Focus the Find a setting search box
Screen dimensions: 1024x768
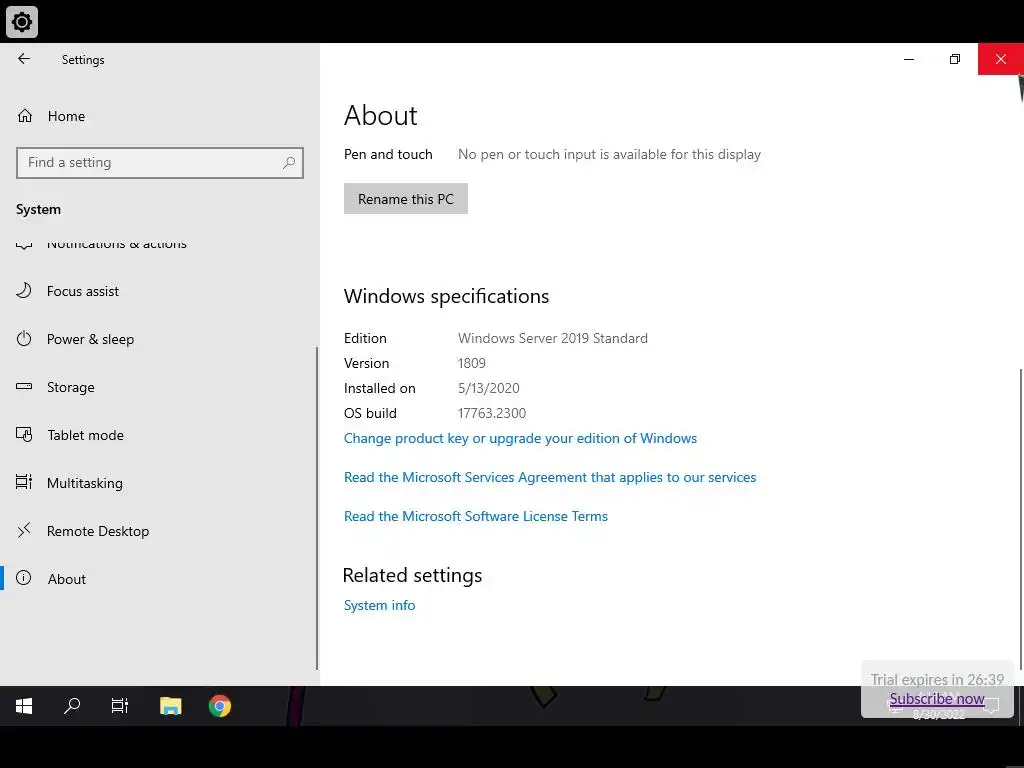click(x=159, y=163)
